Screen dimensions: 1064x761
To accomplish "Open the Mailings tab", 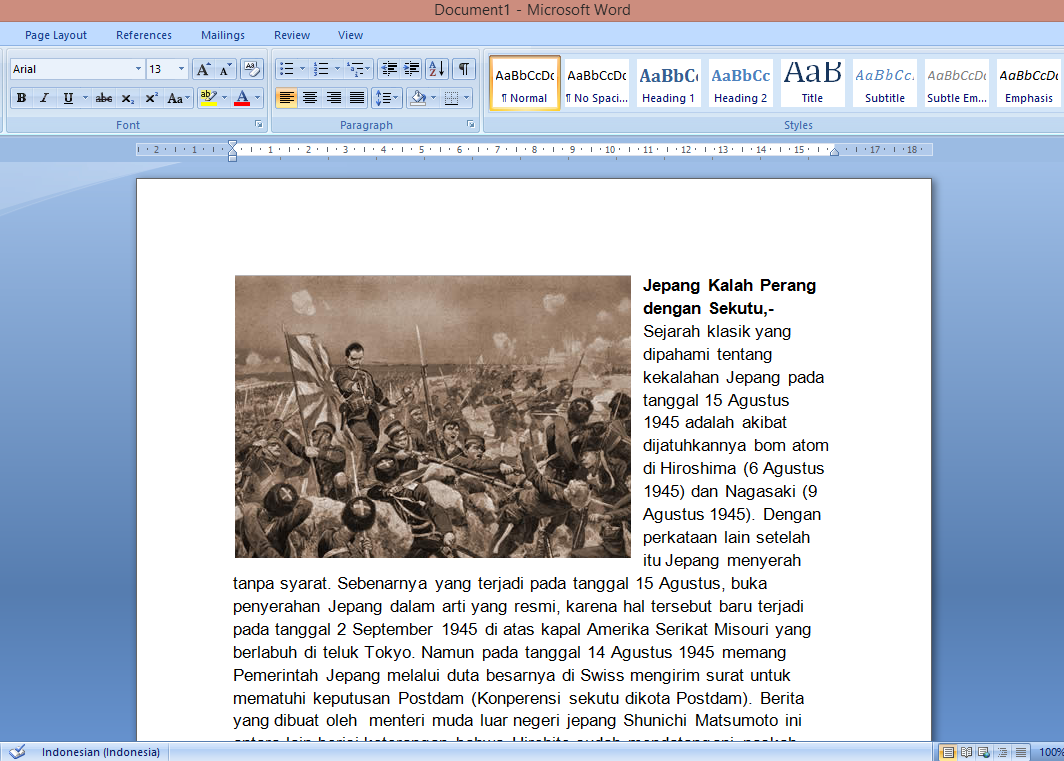I will (223, 35).
